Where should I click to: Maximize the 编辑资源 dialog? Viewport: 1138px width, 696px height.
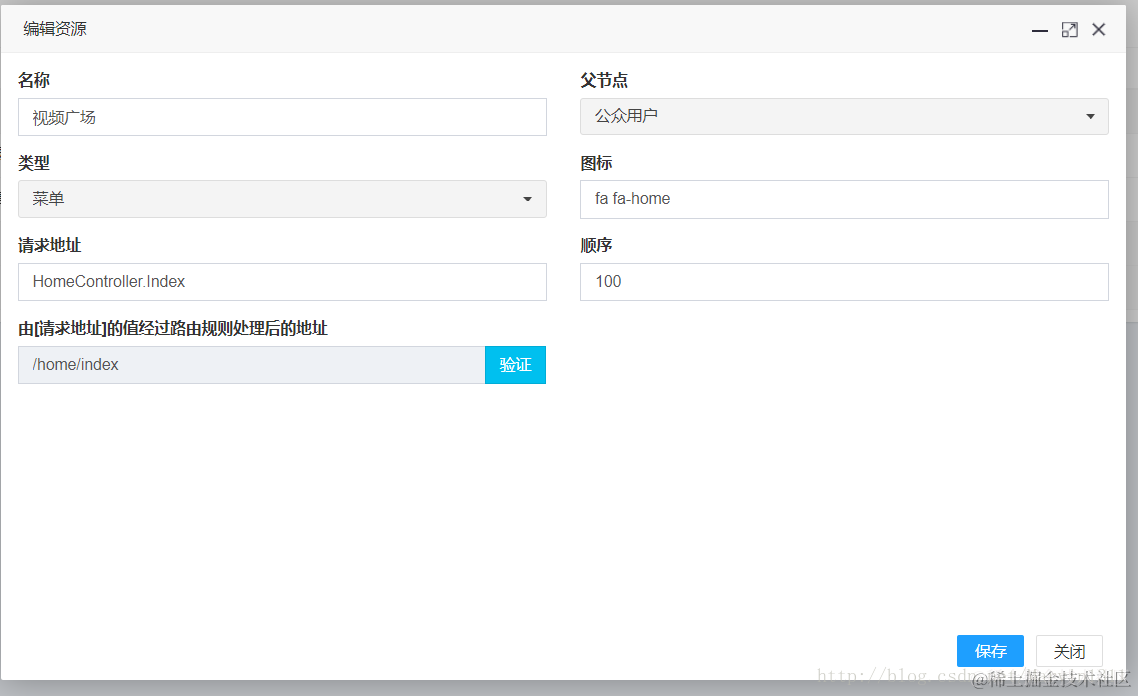pyautogui.click(x=1070, y=30)
